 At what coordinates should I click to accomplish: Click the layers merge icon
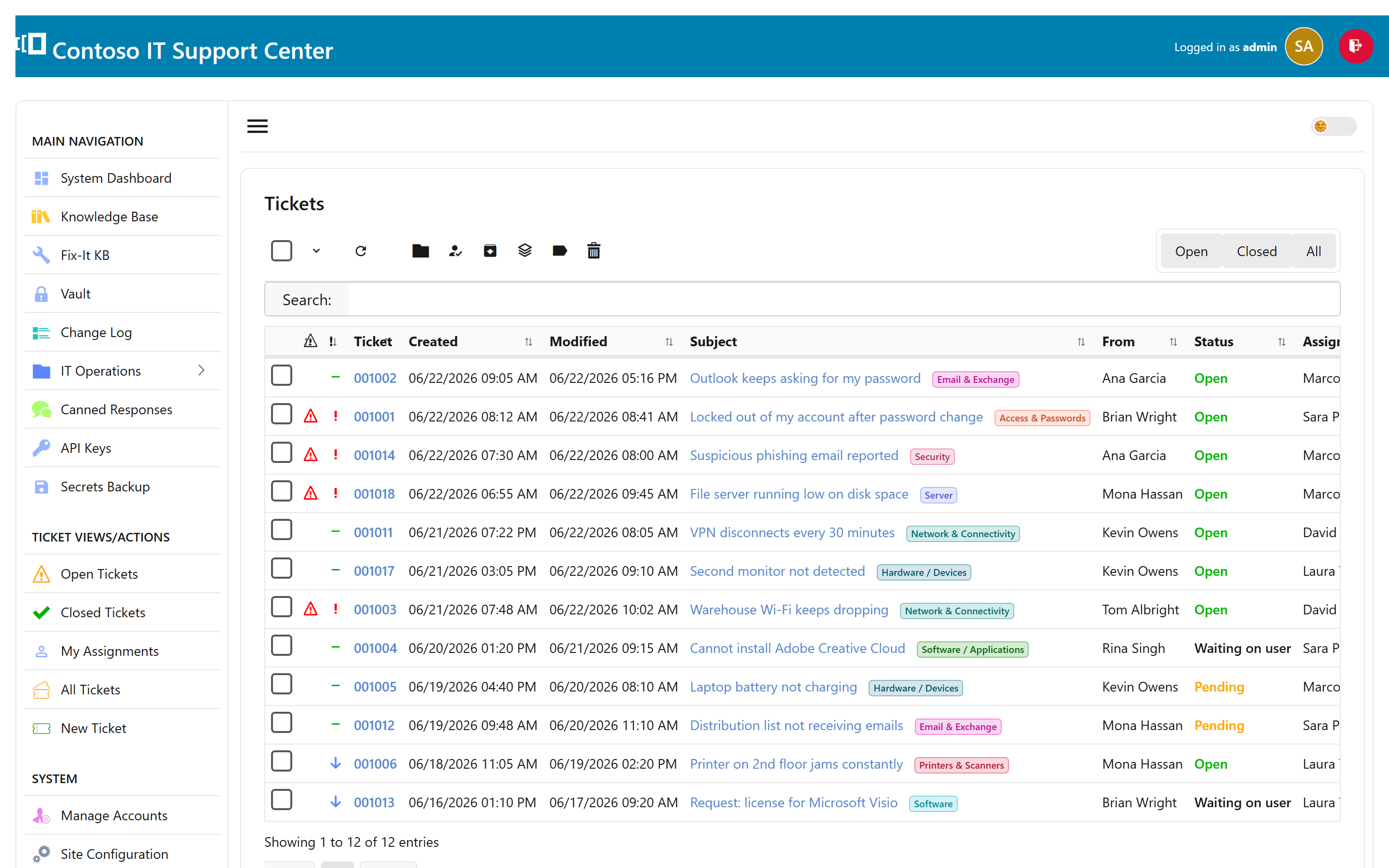coord(525,251)
